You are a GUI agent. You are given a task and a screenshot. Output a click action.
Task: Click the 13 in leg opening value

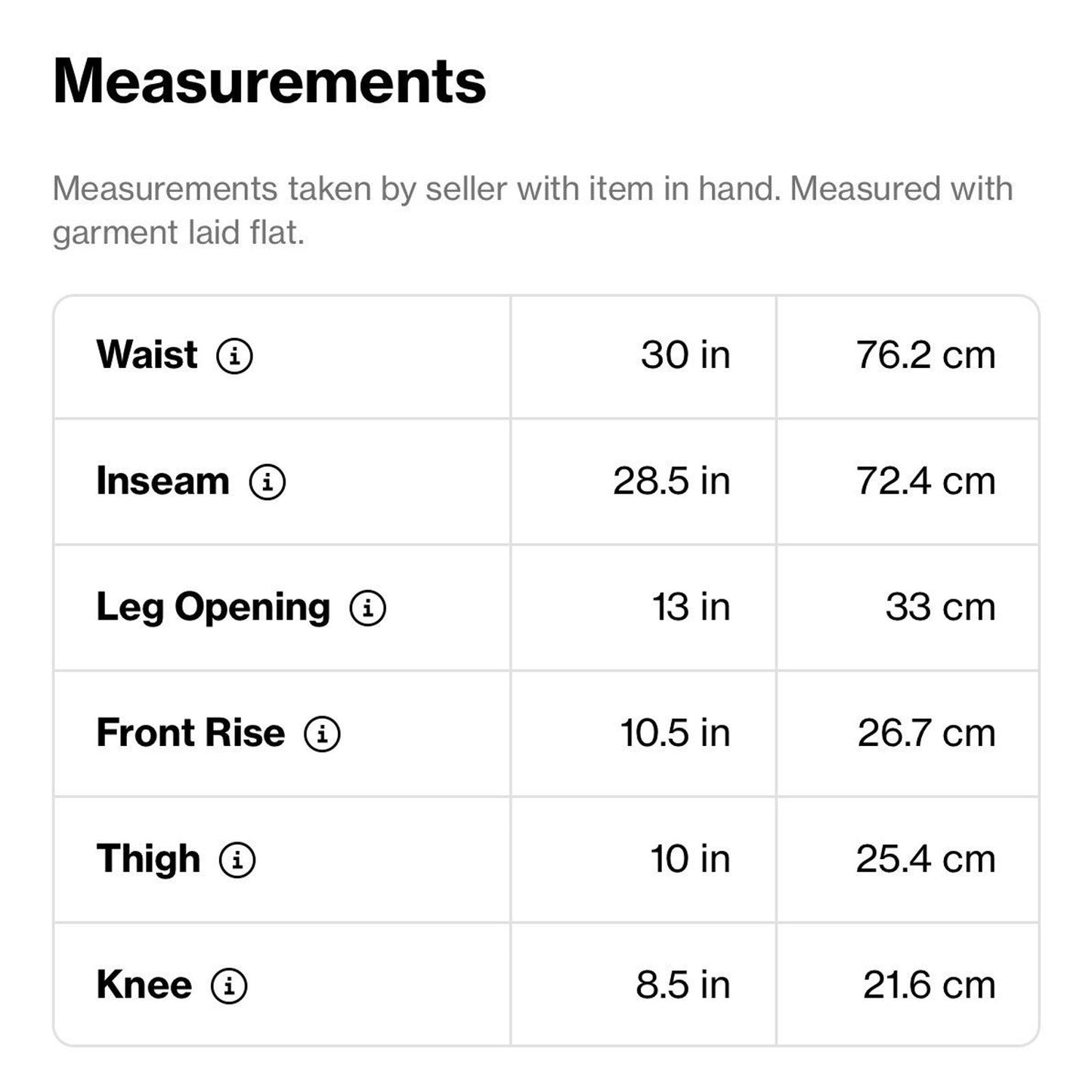point(691,608)
